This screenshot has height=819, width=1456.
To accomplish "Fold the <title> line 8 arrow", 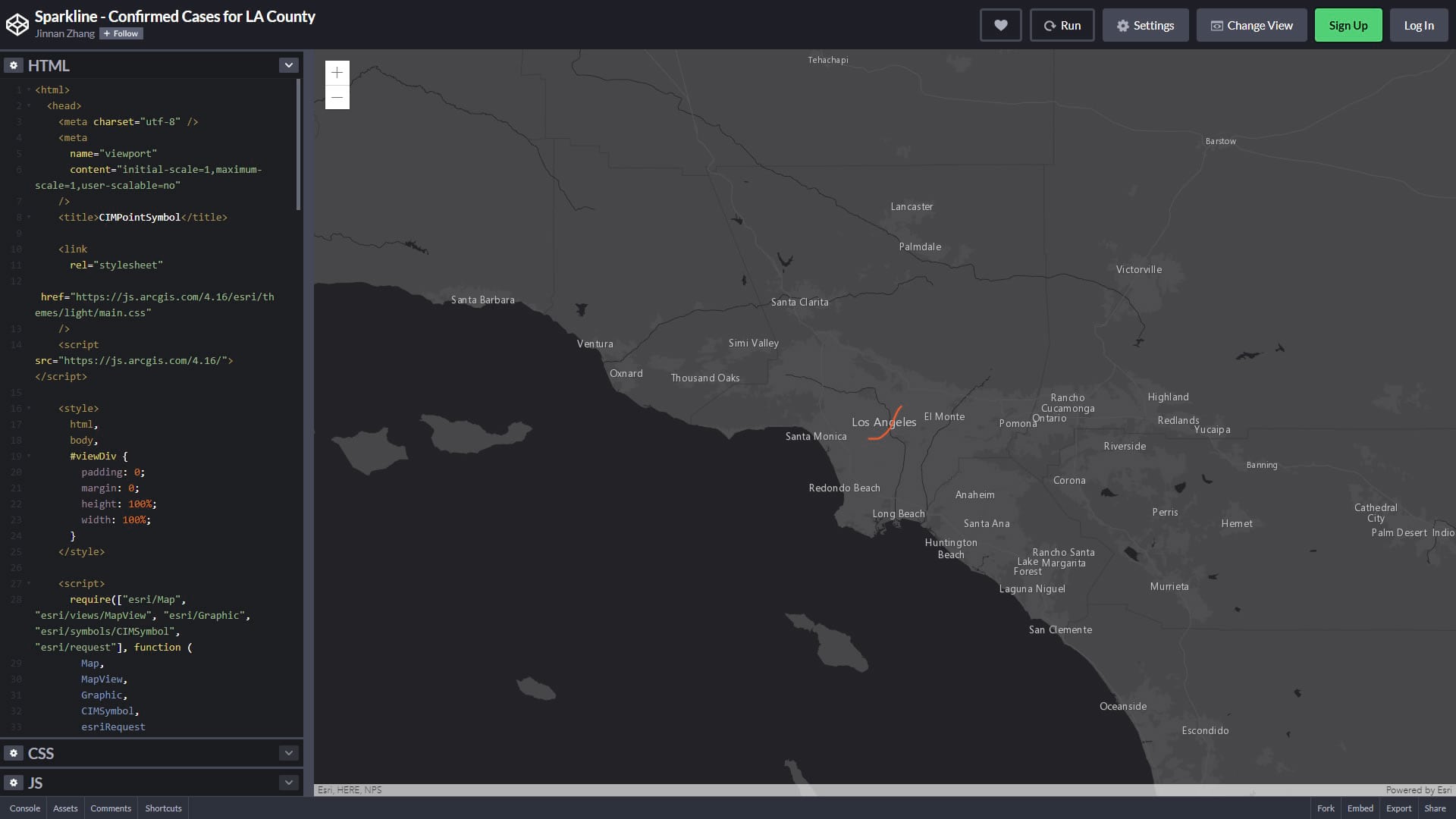I will (29, 218).
